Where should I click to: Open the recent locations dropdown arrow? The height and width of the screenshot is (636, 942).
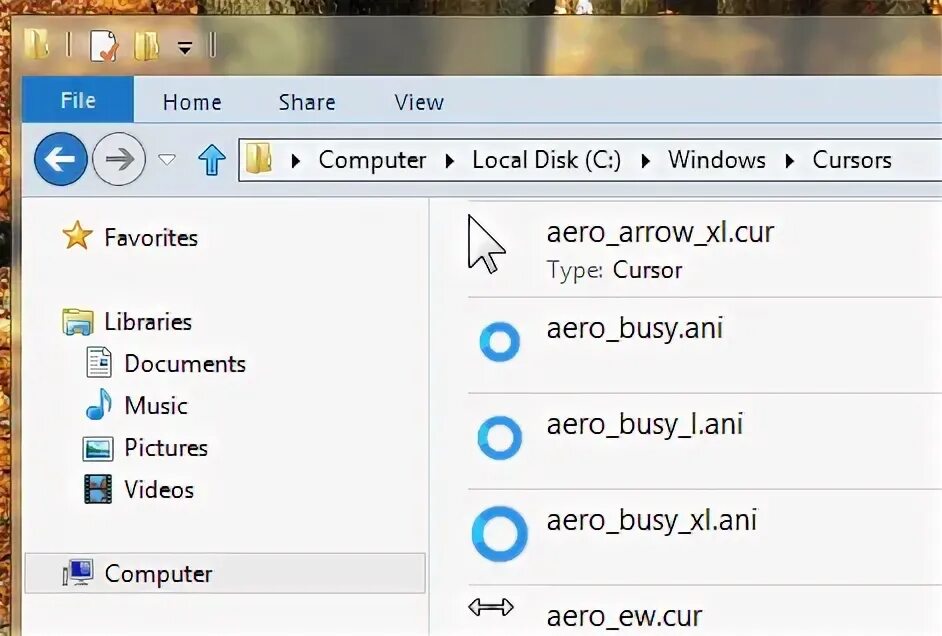coord(166,160)
